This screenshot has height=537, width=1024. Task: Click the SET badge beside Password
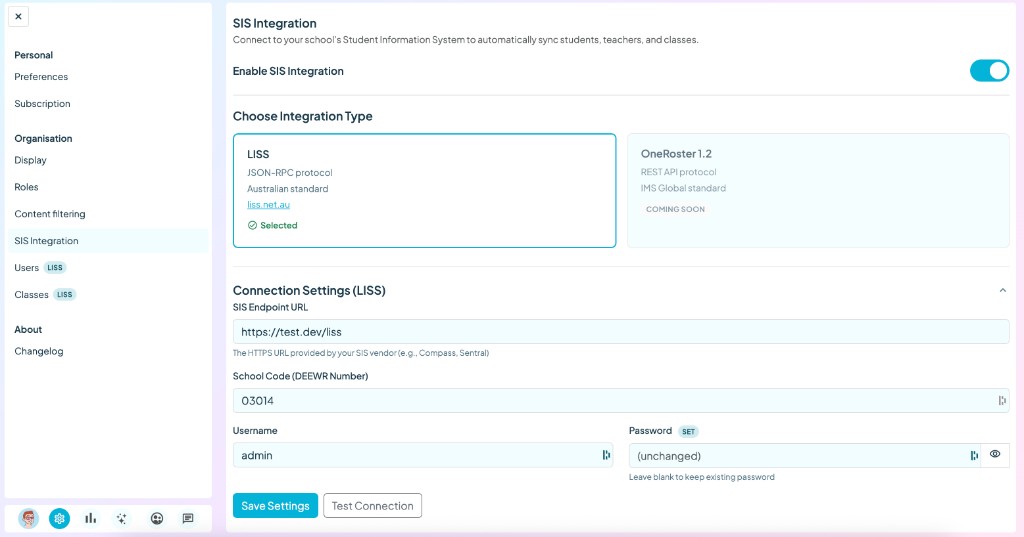(688, 431)
